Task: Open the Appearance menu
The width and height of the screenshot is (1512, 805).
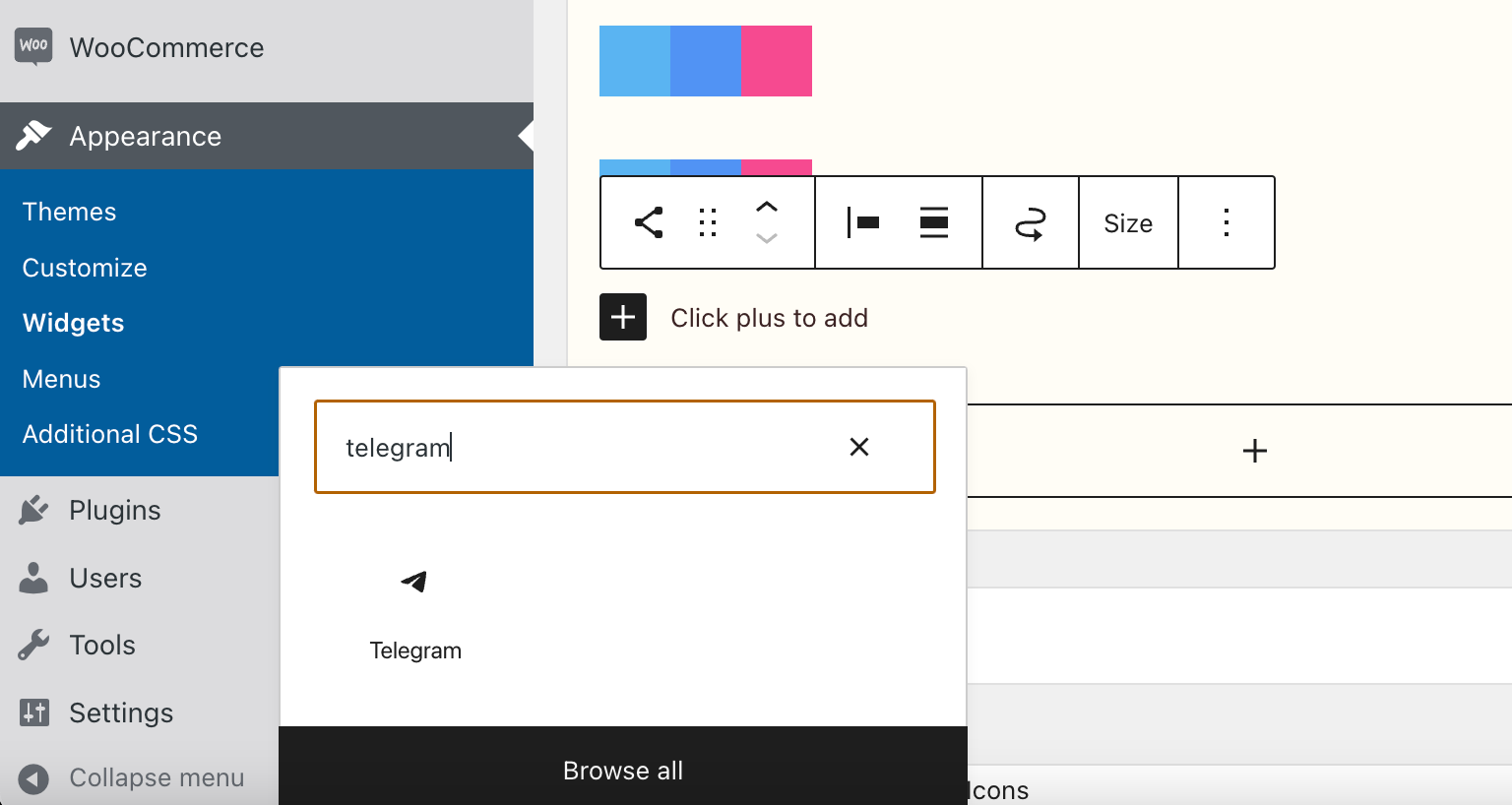Action: click(x=266, y=136)
